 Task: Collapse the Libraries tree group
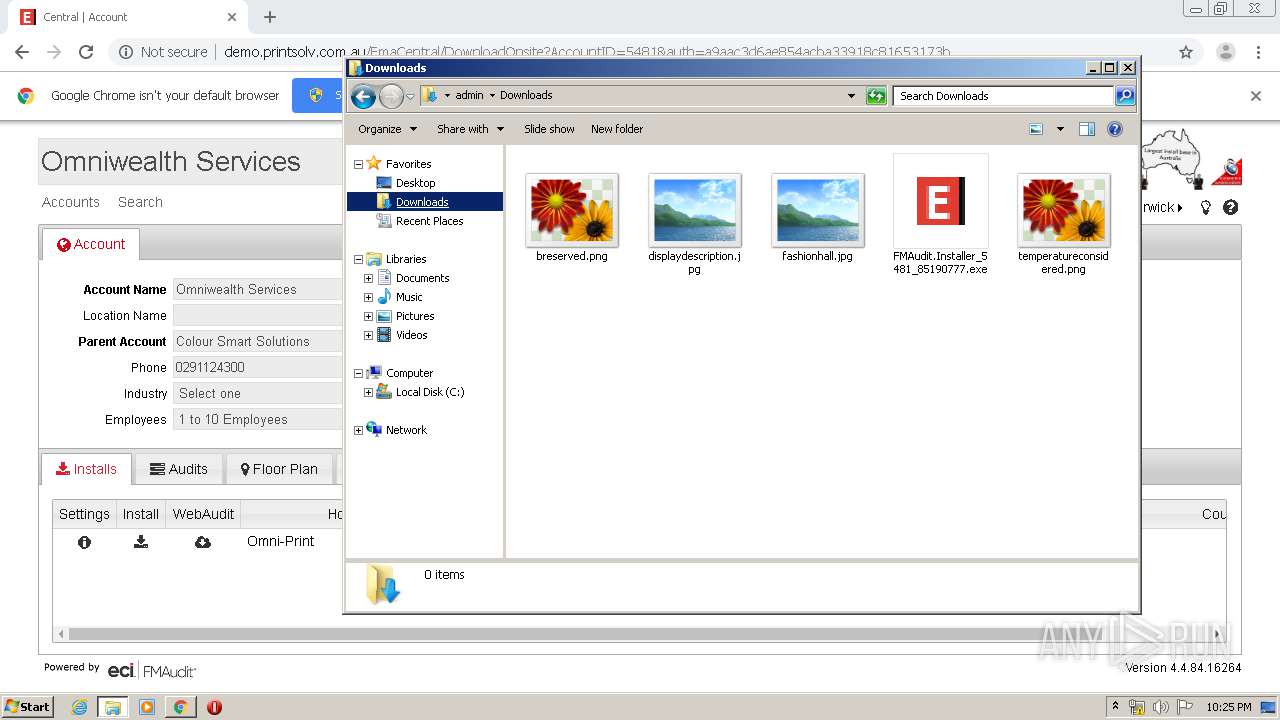[358, 259]
